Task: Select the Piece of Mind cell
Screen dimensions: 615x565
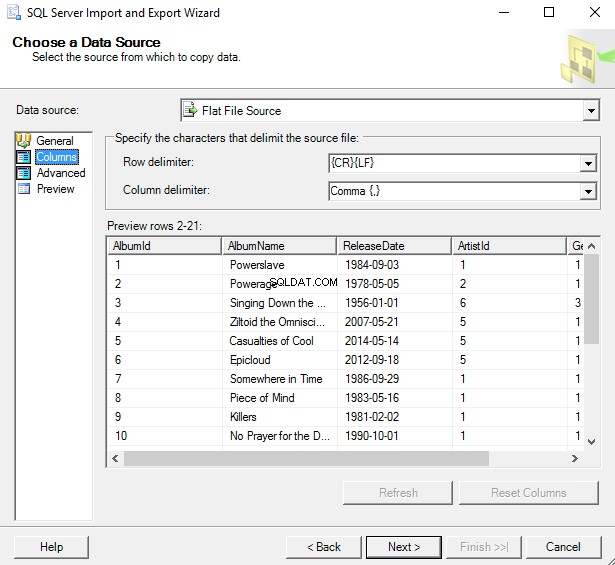Action: pyautogui.click(x=280, y=398)
